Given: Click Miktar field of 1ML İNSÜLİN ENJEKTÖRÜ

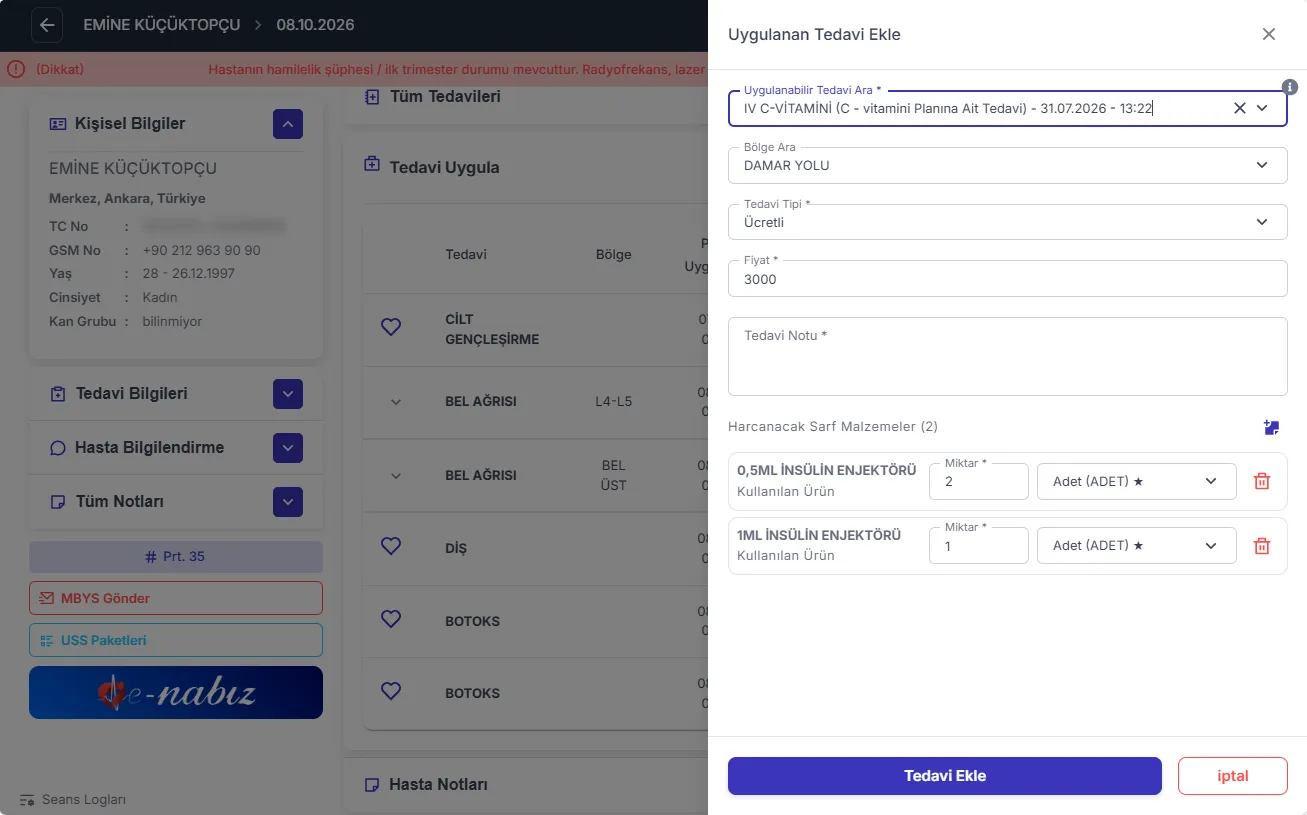Looking at the screenshot, I should point(979,545).
